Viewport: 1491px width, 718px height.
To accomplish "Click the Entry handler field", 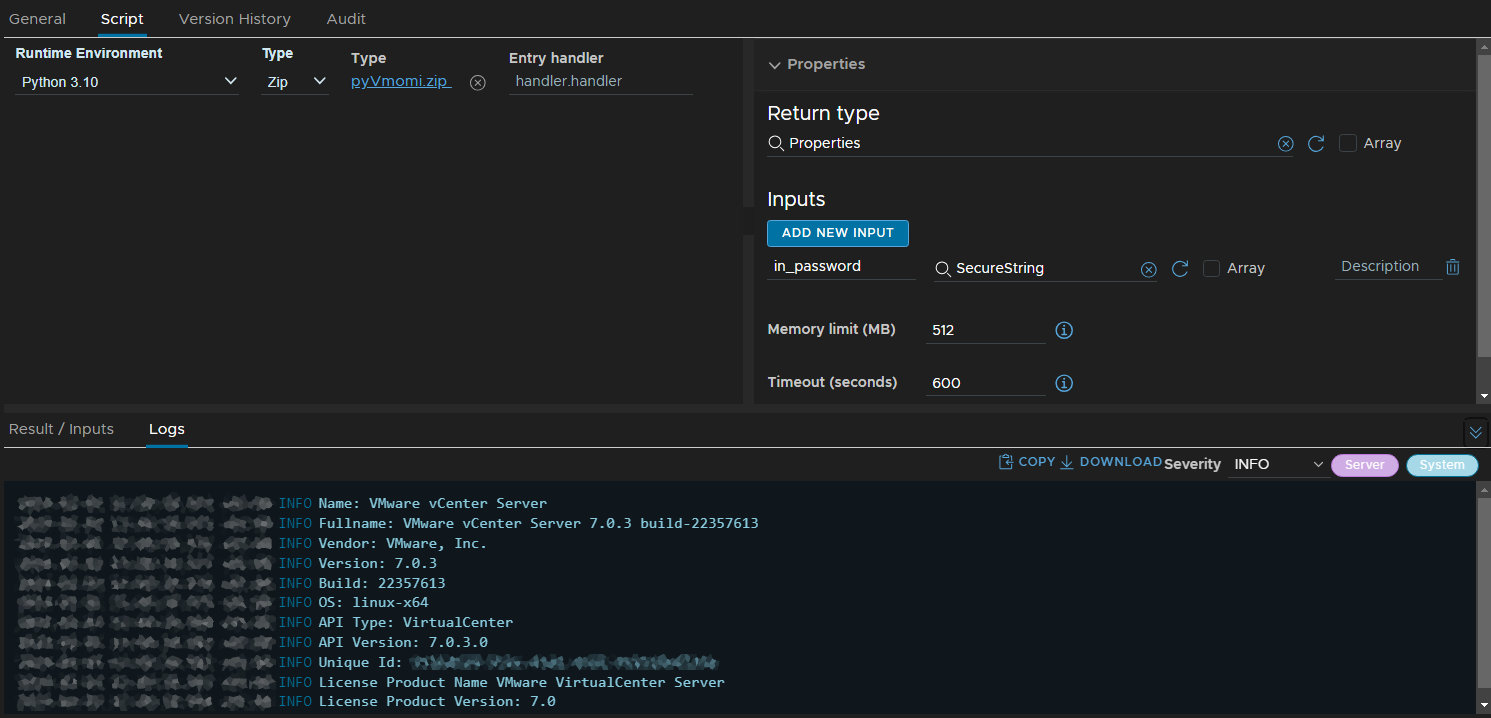I will (601, 82).
